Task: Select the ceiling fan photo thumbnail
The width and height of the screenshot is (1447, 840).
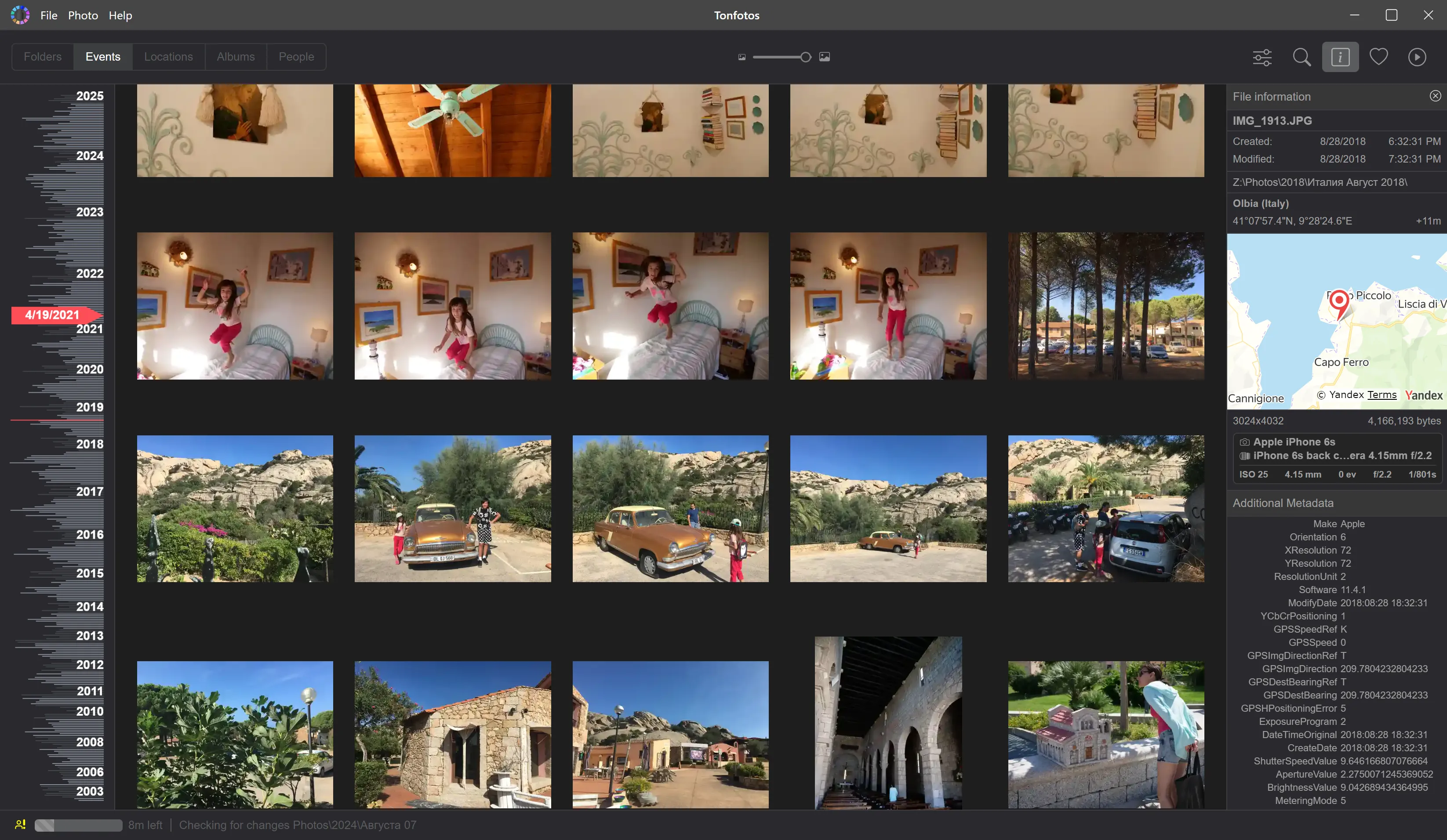Action: [x=452, y=130]
